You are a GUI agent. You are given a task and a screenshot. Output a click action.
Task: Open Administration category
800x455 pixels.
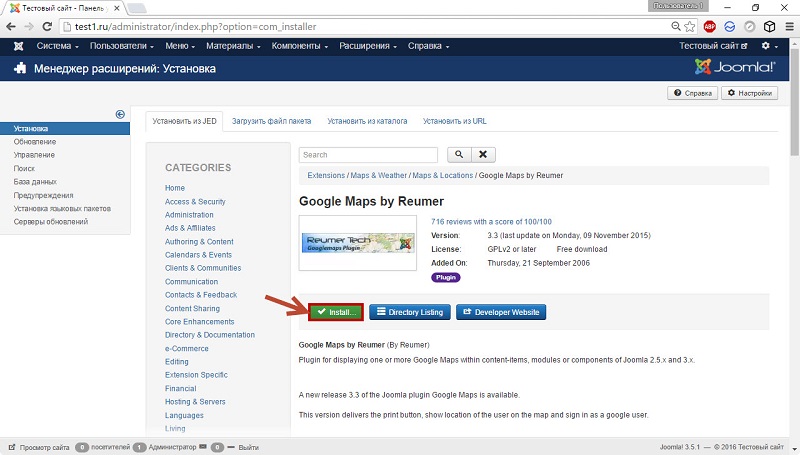click(x=189, y=215)
